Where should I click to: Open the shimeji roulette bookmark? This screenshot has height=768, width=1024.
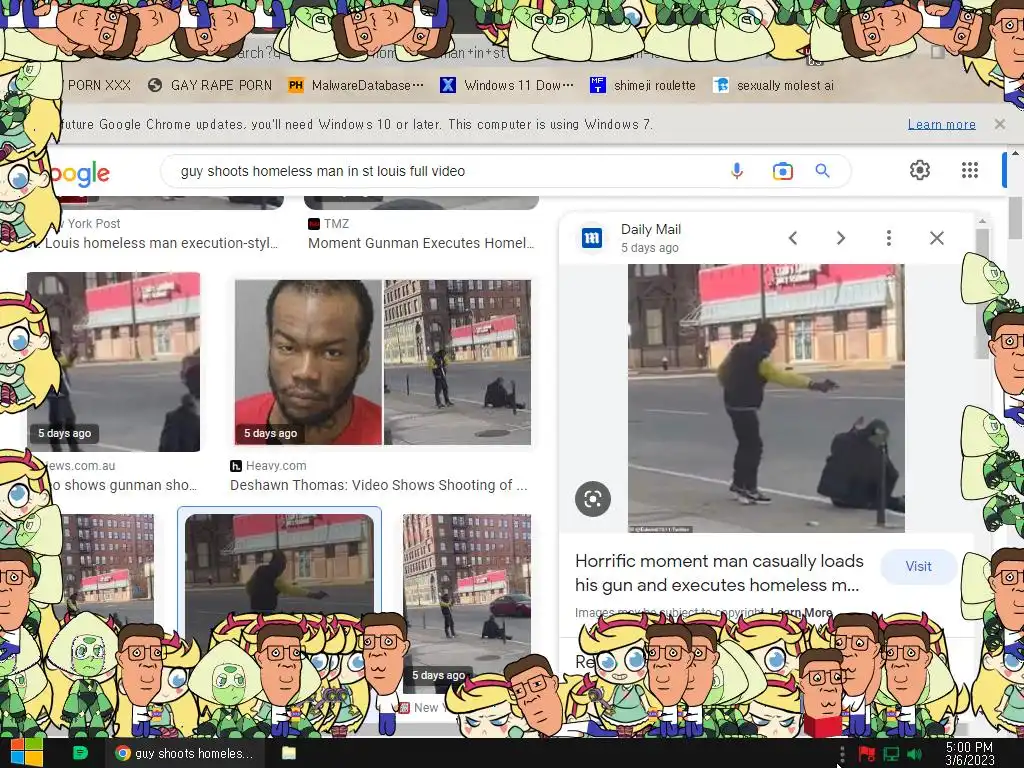643,85
